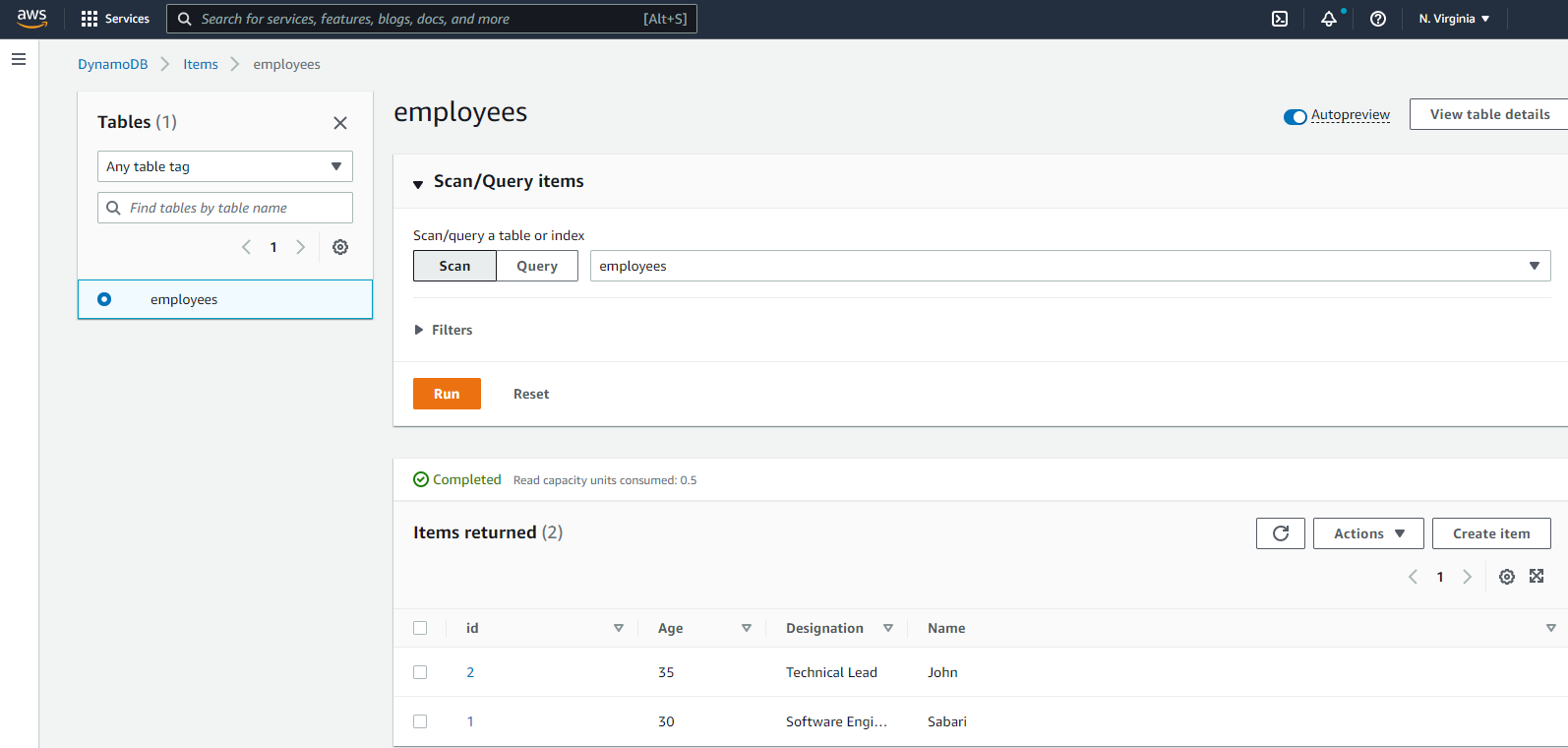Sort items by id column arrow
Viewport: 1568px width, 748px height.
coord(619,628)
